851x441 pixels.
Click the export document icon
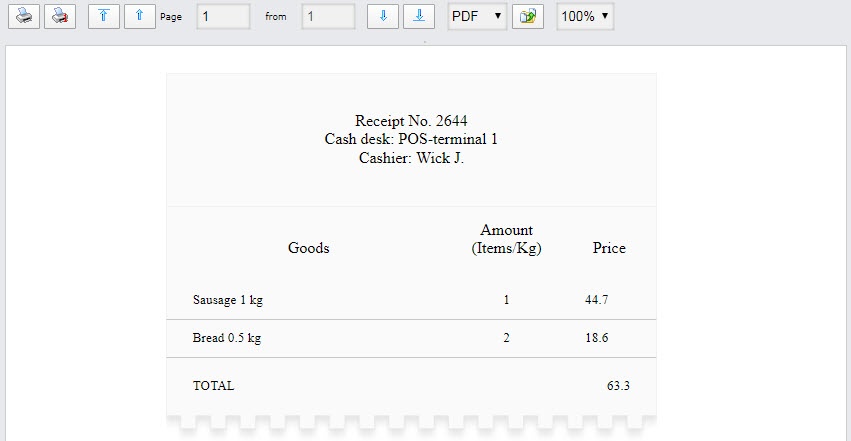click(x=527, y=17)
